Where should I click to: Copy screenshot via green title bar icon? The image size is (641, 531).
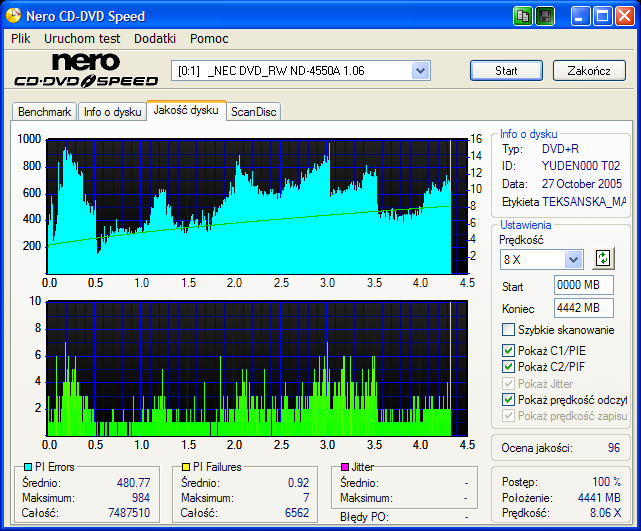(522, 16)
